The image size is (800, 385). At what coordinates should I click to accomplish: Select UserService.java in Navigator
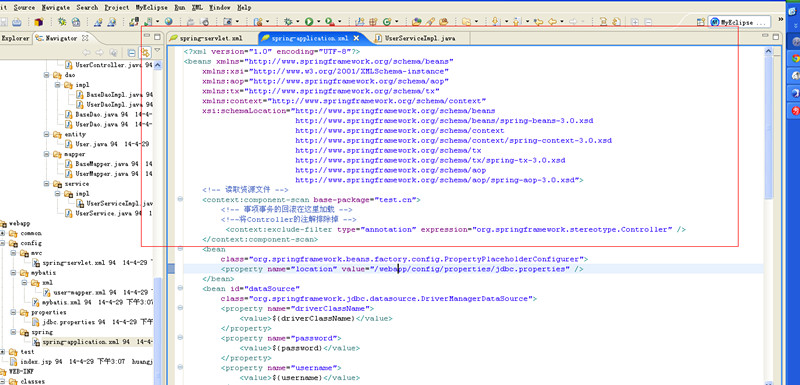point(109,214)
